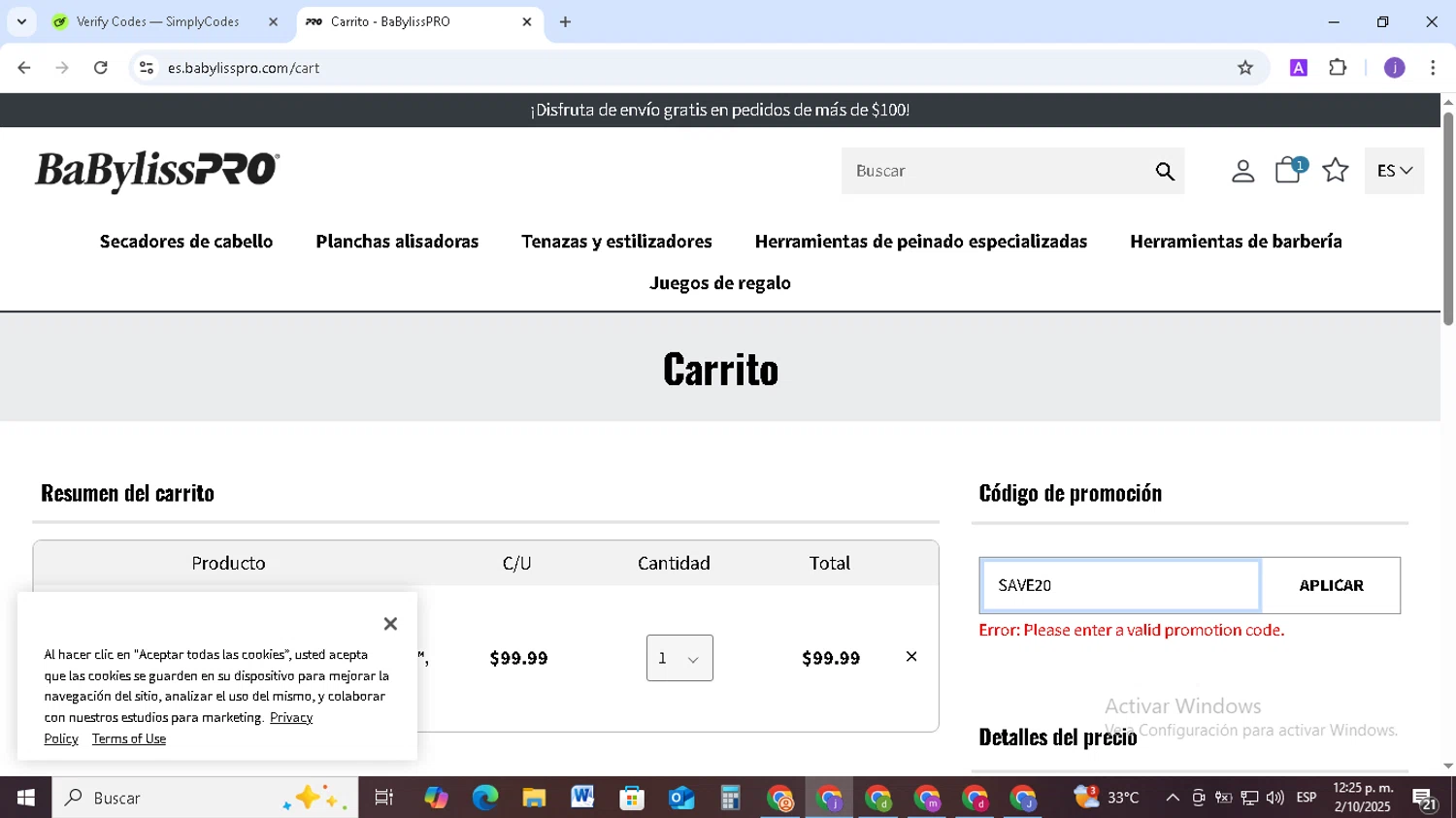Open the notifications center icon
1456x818 pixels.
pyautogui.click(x=1425, y=800)
